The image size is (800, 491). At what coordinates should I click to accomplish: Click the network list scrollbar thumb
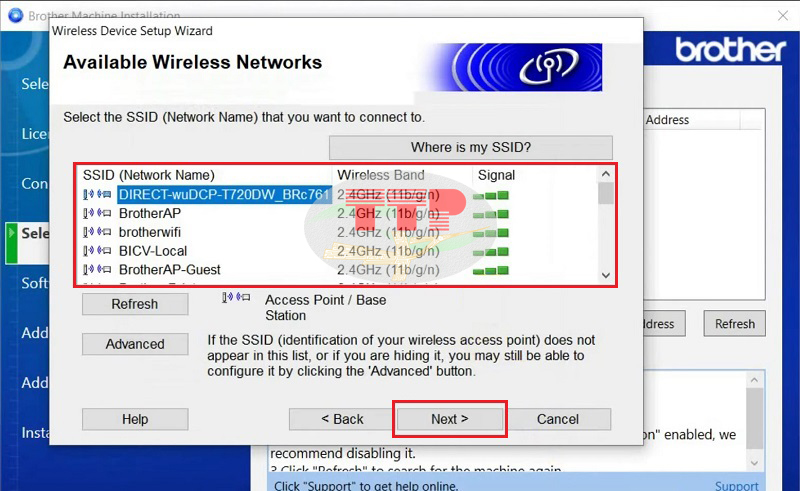(x=606, y=193)
